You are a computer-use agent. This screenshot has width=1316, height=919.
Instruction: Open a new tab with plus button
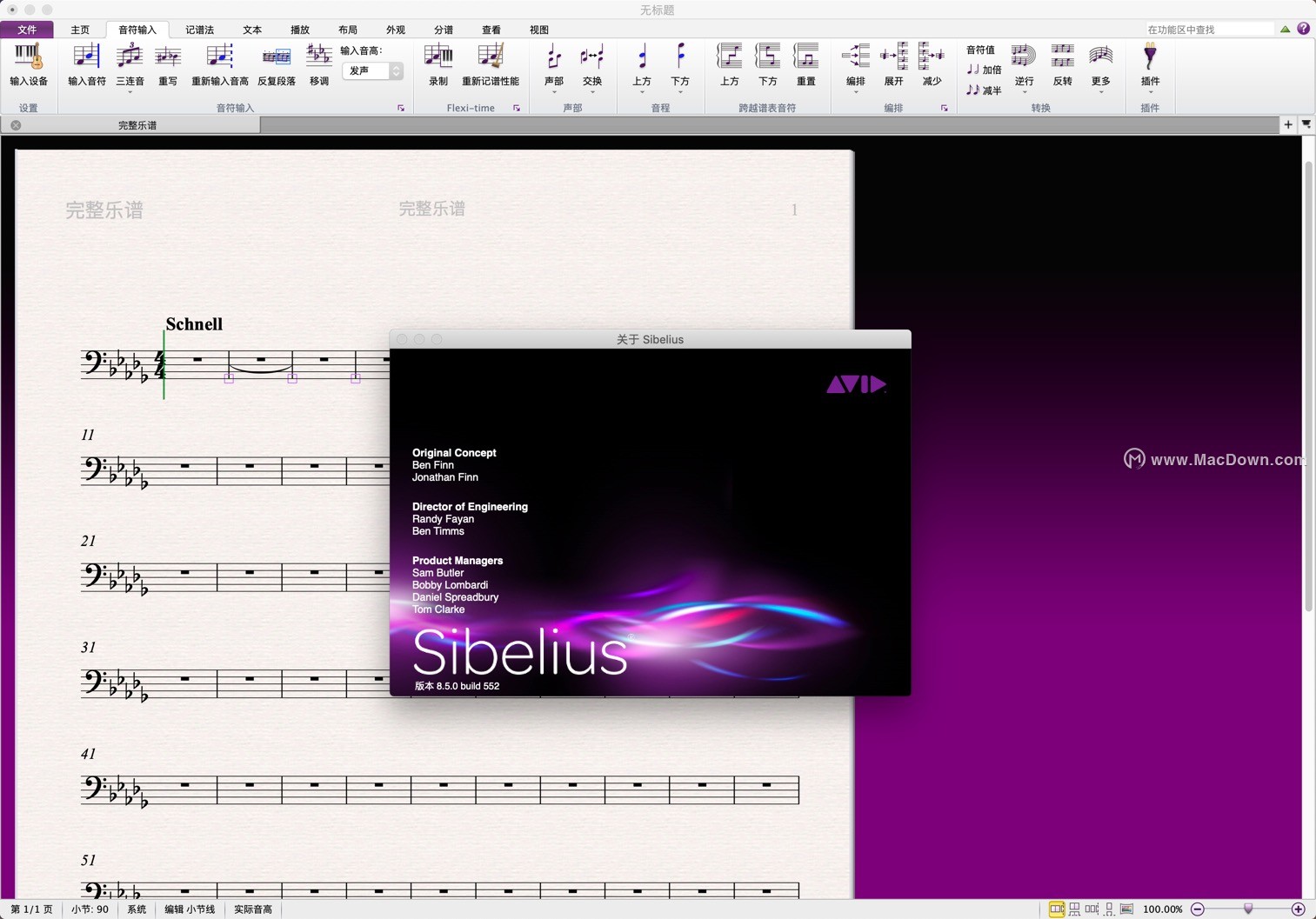tap(1288, 125)
